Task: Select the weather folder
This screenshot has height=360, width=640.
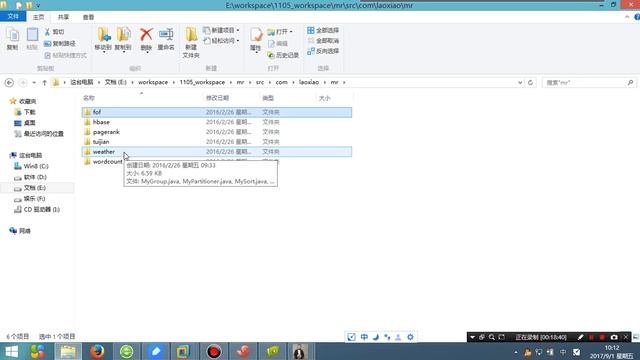Action: pyautogui.click(x=217, y=151)
